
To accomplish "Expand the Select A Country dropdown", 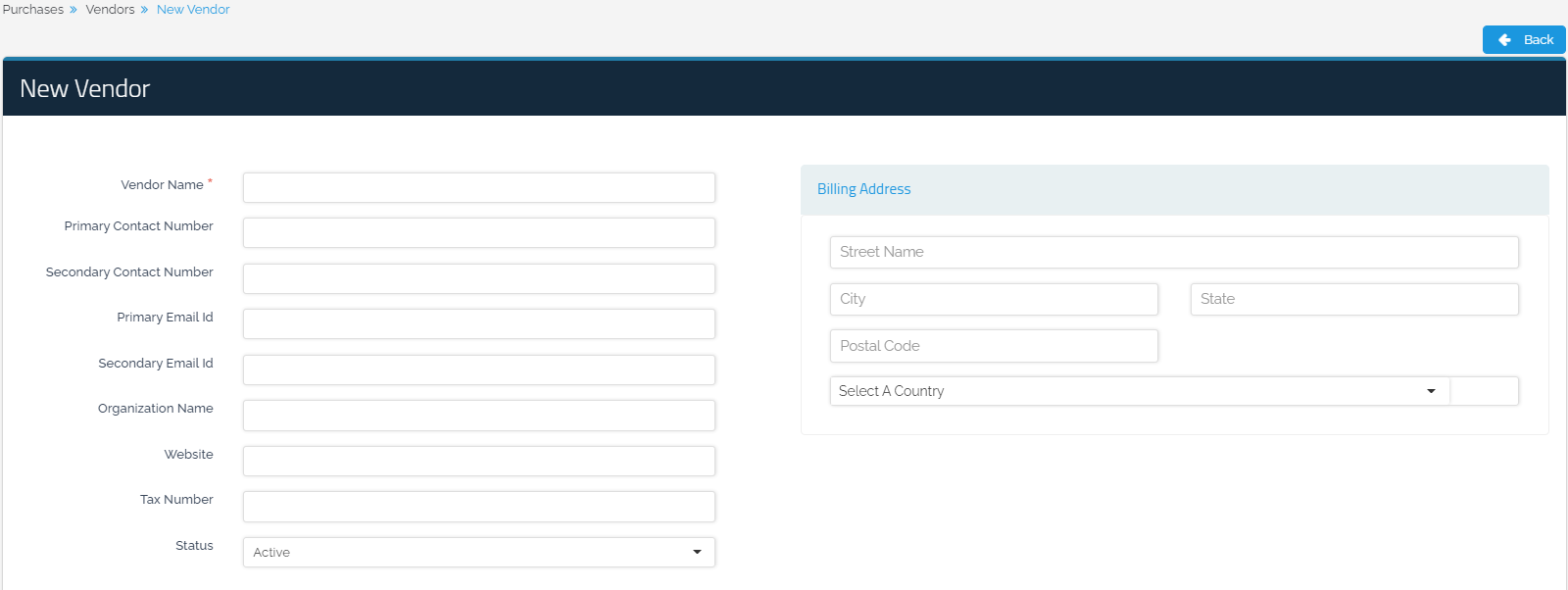I will pyautogui.click(x=1139, y=391).
